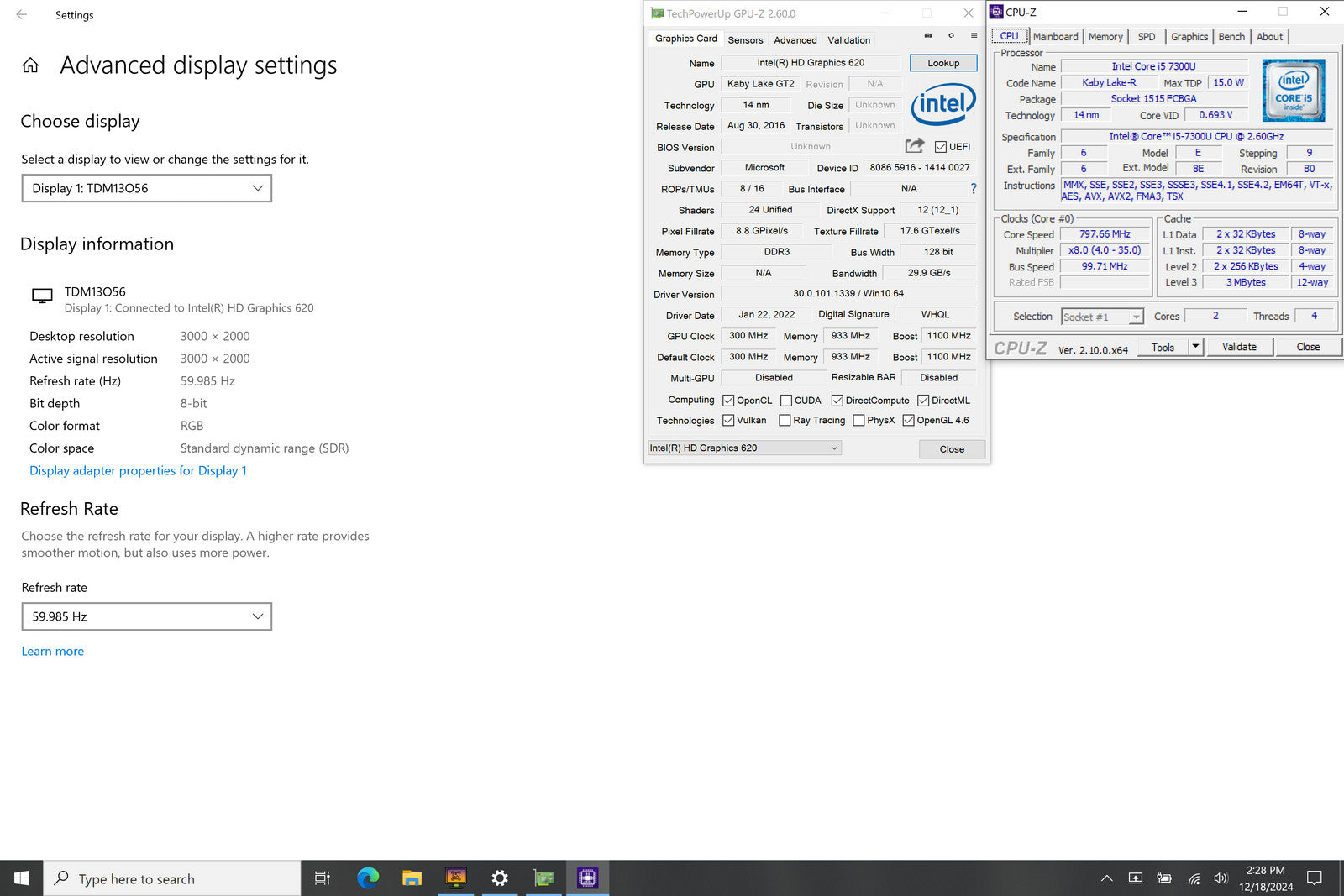Open CPU-Z Graphics tab
This screenshot has height=896, width=1344.
[1189, 36]
